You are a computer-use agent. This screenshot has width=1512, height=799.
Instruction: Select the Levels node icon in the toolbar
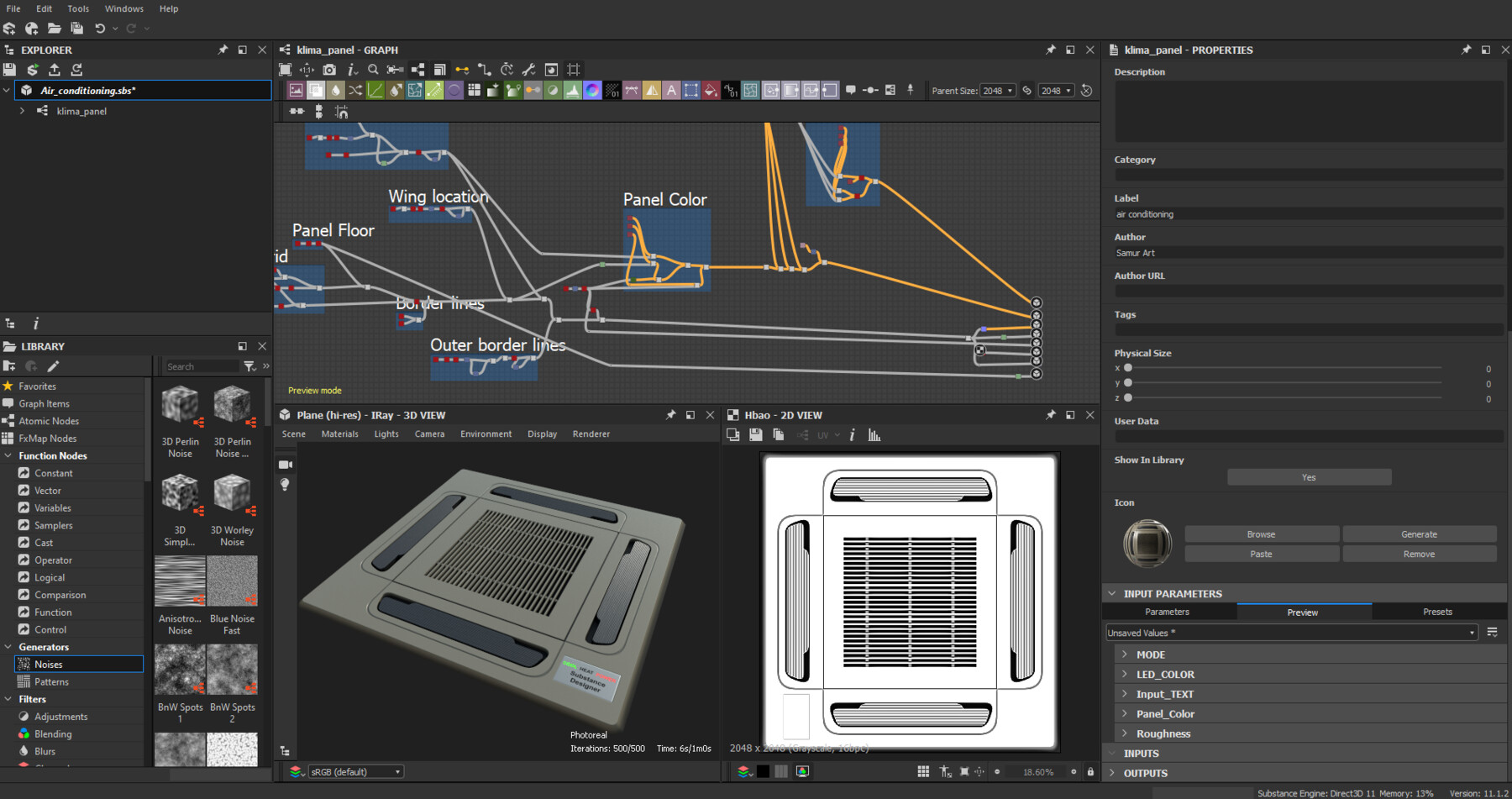[574, 90]
